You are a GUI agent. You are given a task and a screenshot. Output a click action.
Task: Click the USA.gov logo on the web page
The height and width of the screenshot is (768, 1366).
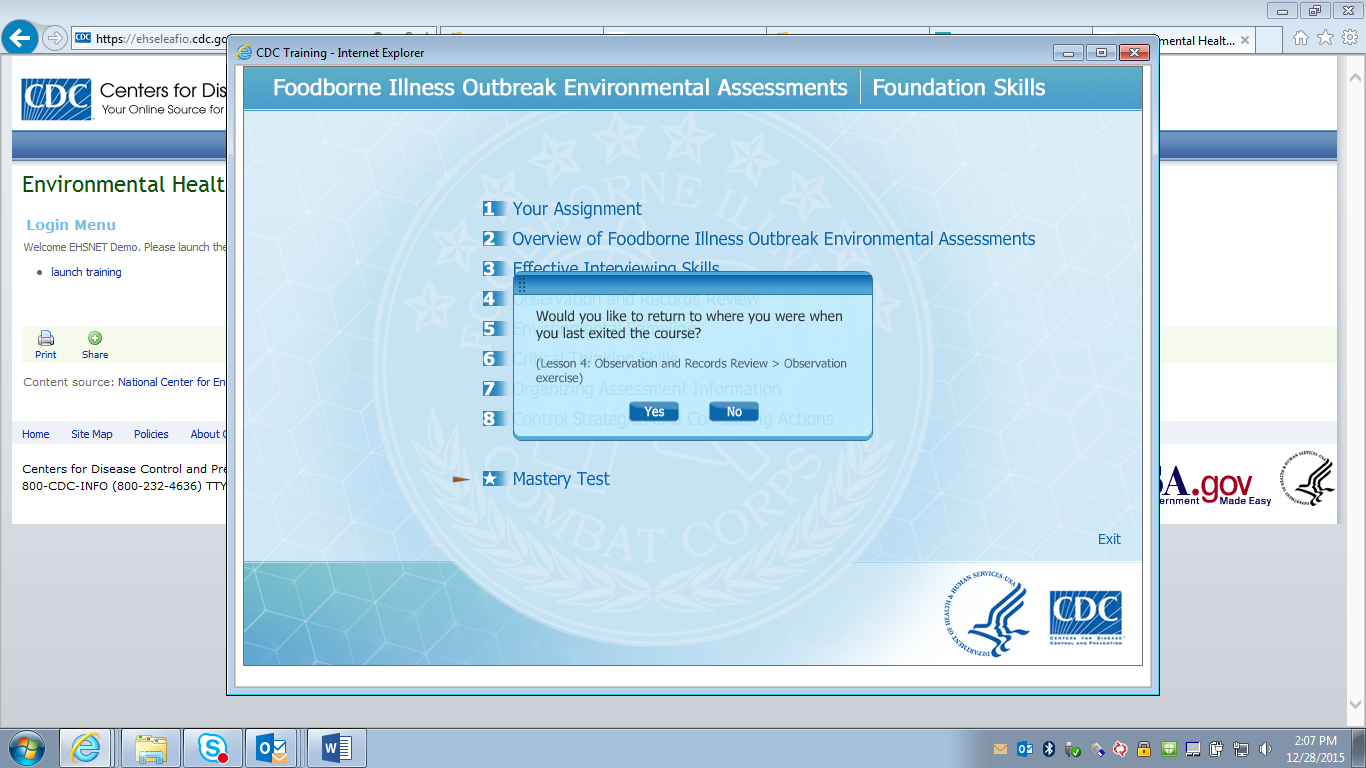pyautogui.click(x=1215, y=485)
